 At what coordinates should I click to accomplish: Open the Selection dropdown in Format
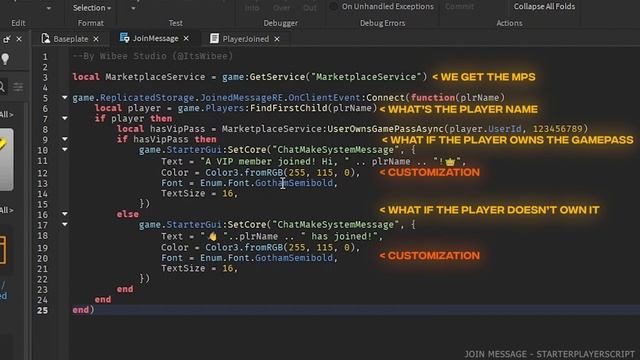coord(92,8)
